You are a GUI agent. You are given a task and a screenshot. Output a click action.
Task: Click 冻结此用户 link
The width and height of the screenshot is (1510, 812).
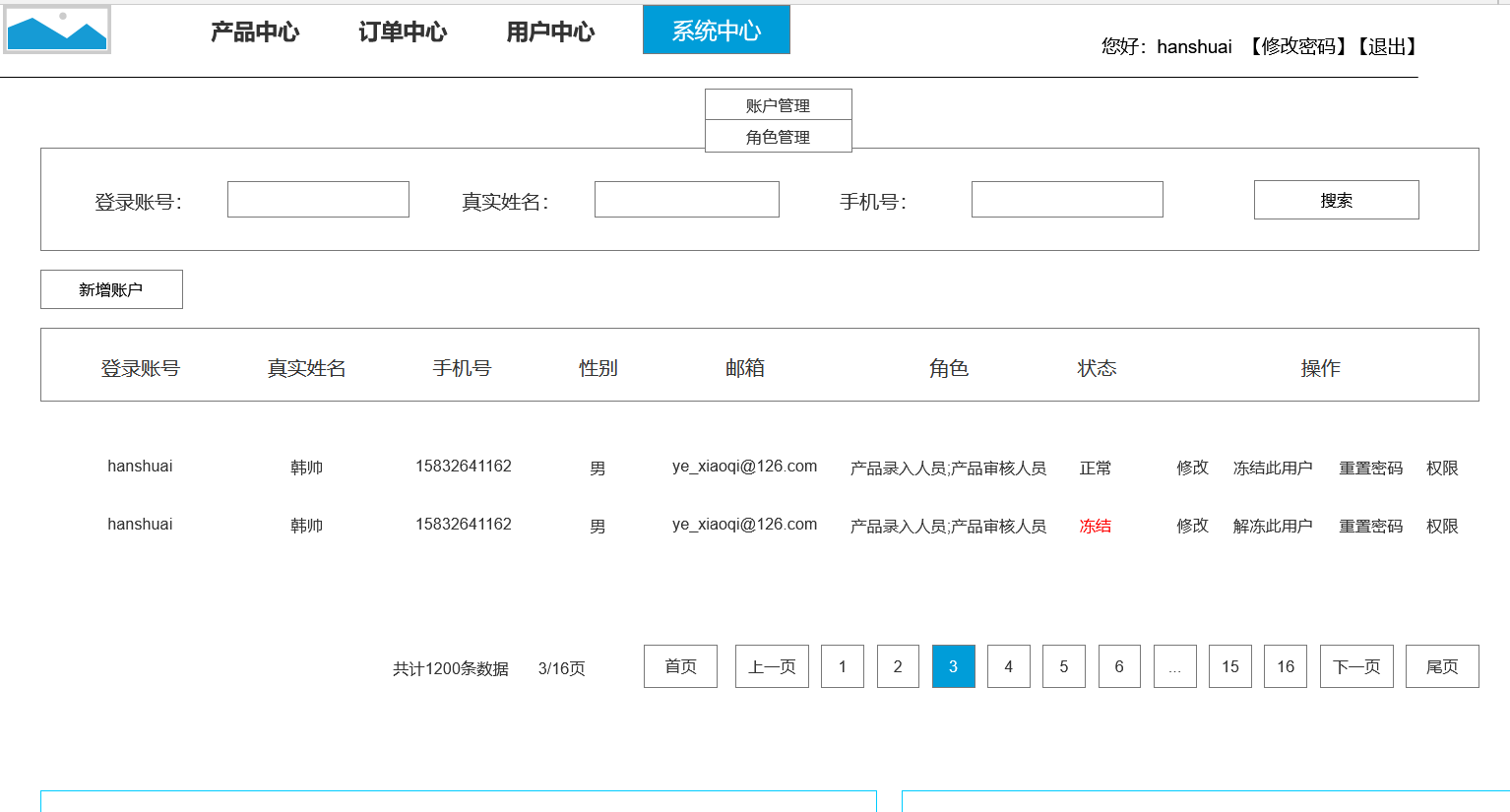click(x=1273, y=468)
